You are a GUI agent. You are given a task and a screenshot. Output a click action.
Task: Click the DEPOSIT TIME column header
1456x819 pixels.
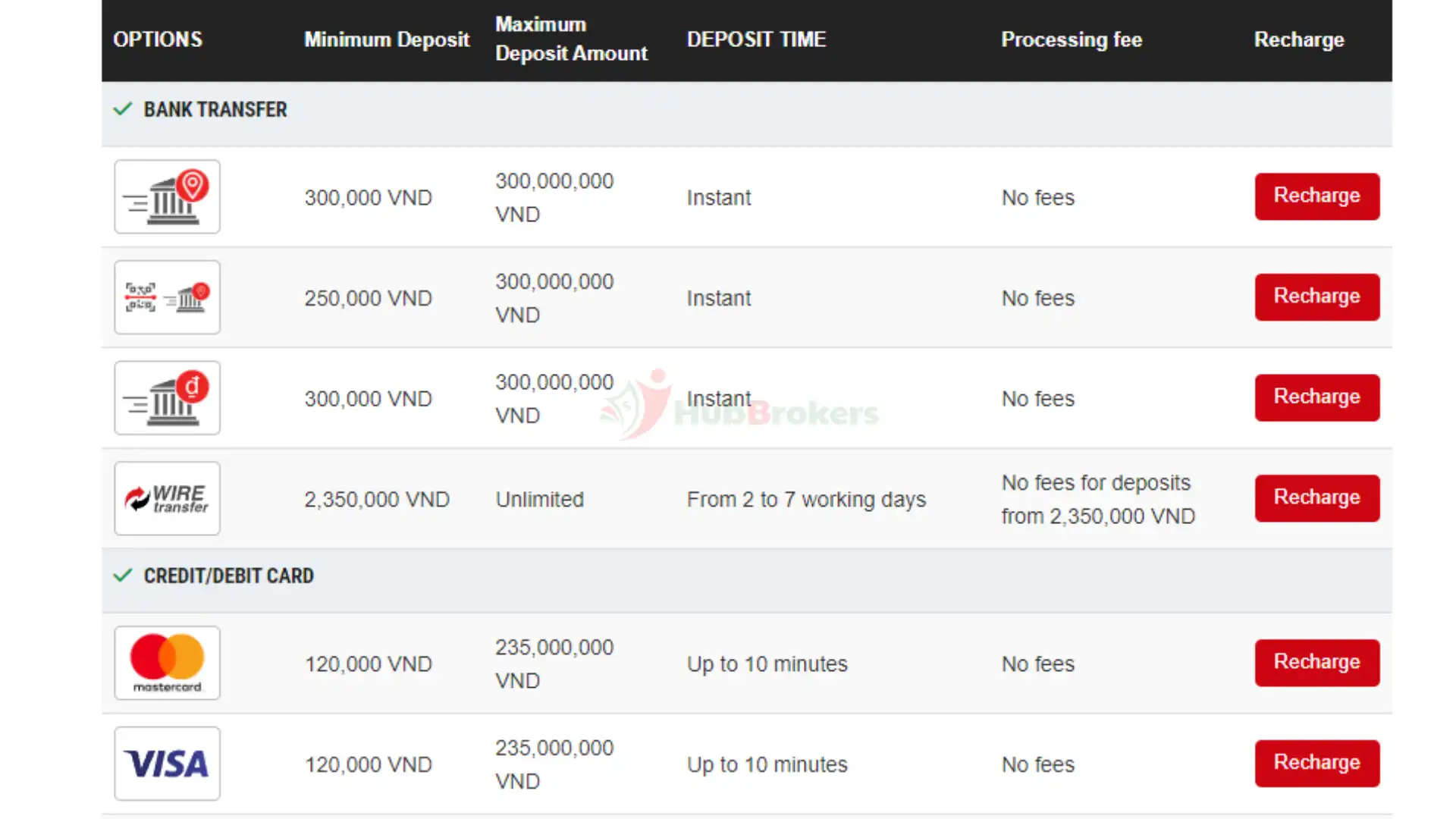756,39
